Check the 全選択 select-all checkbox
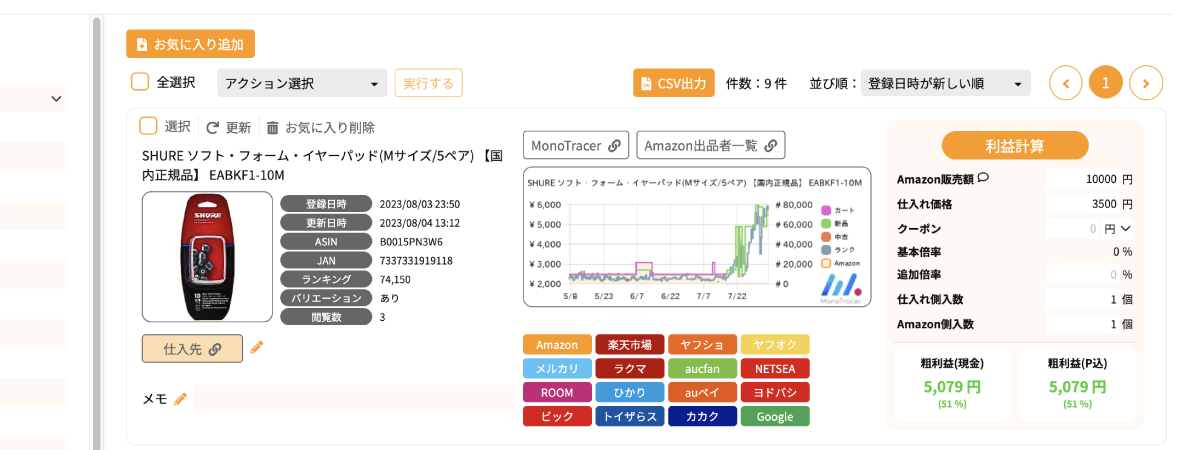Screen dimensions: 1200x450 point(140,82)
